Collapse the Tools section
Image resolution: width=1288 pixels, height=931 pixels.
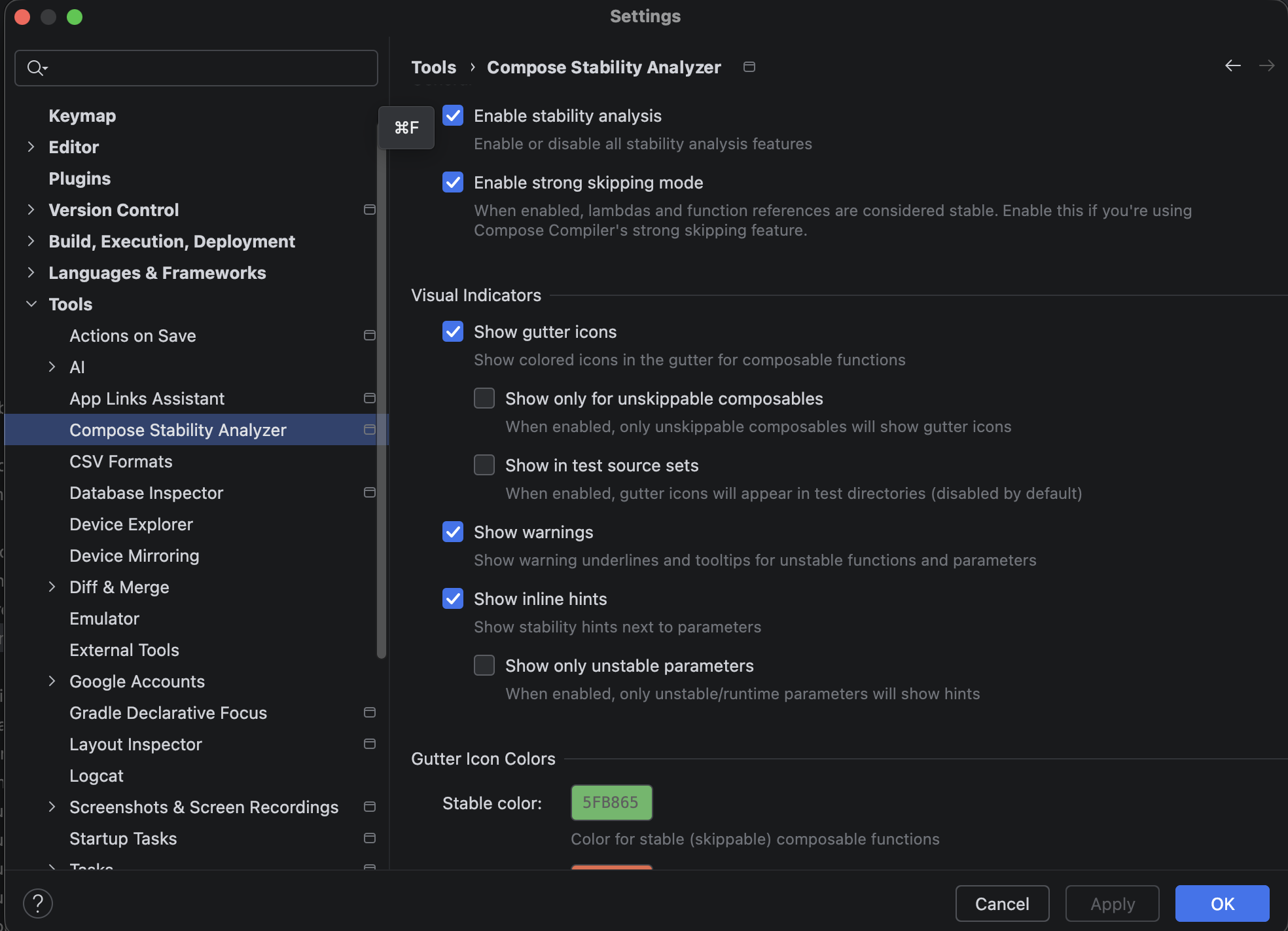tap(31, 304)
